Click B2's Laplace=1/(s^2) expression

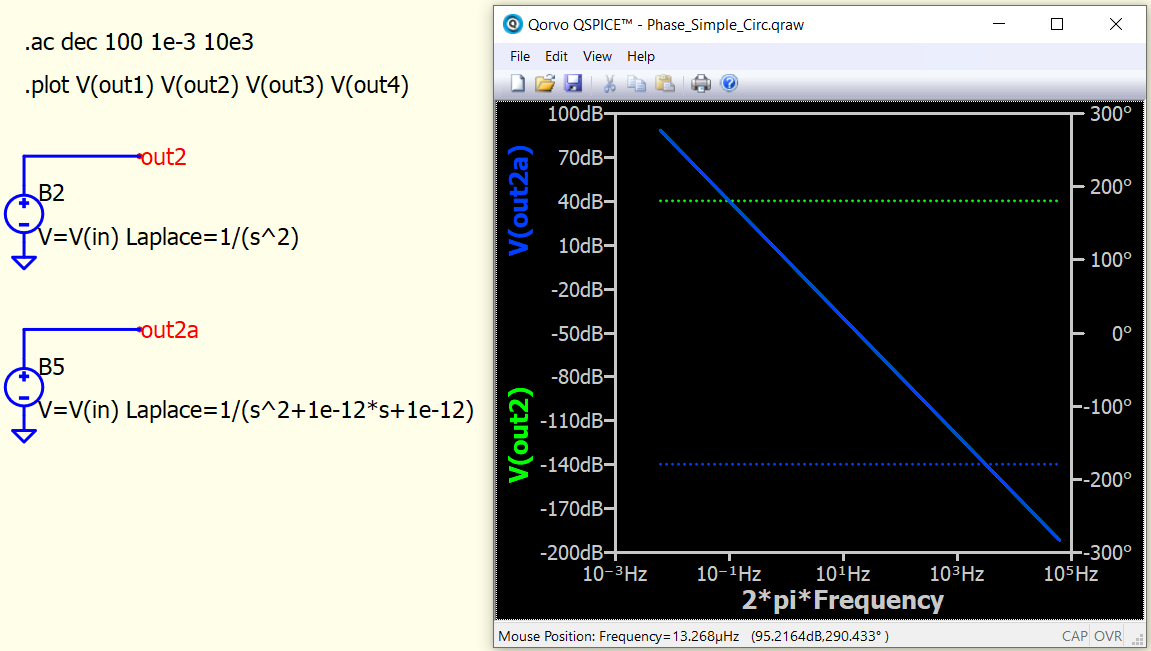(212, 237)
